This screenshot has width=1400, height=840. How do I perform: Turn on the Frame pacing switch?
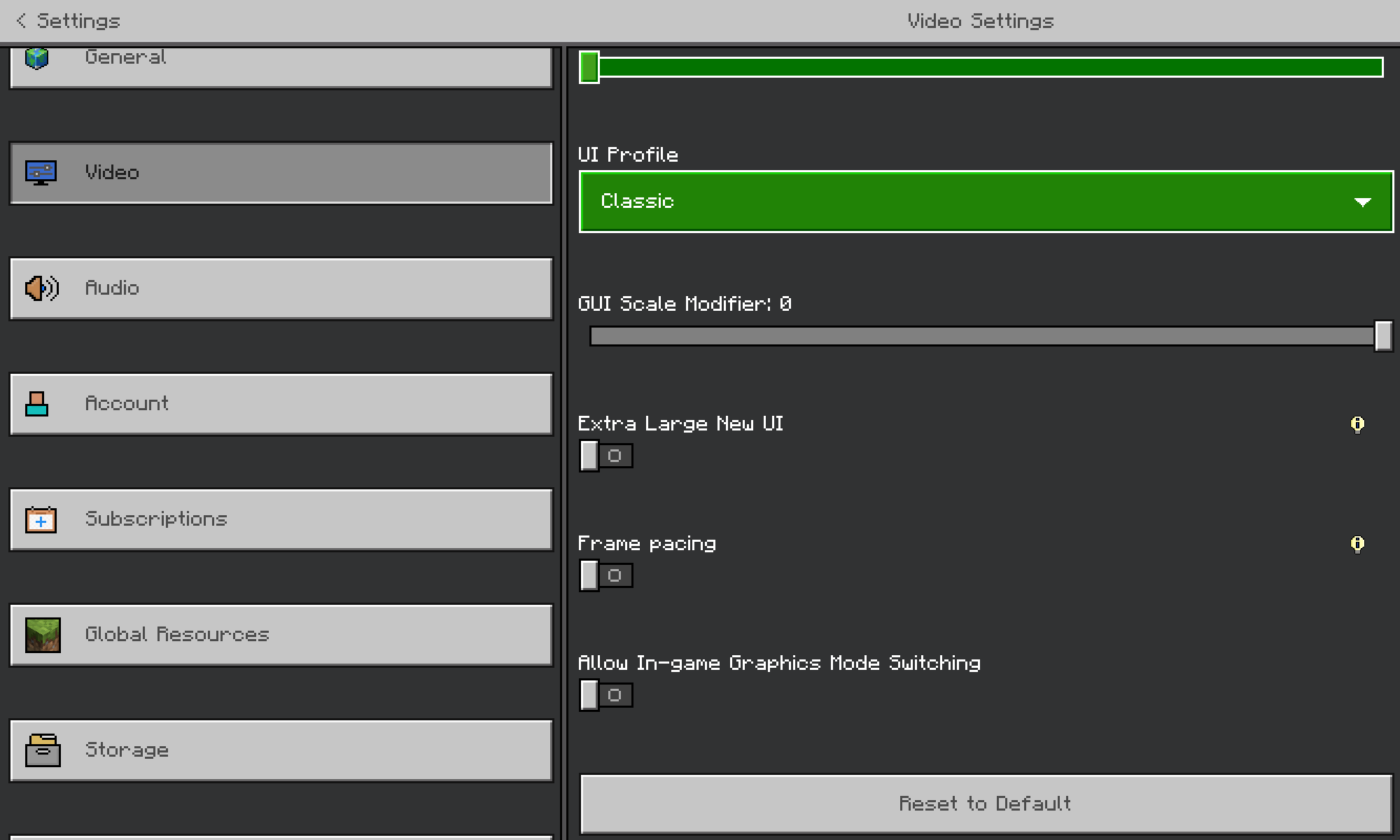[606, 576]
